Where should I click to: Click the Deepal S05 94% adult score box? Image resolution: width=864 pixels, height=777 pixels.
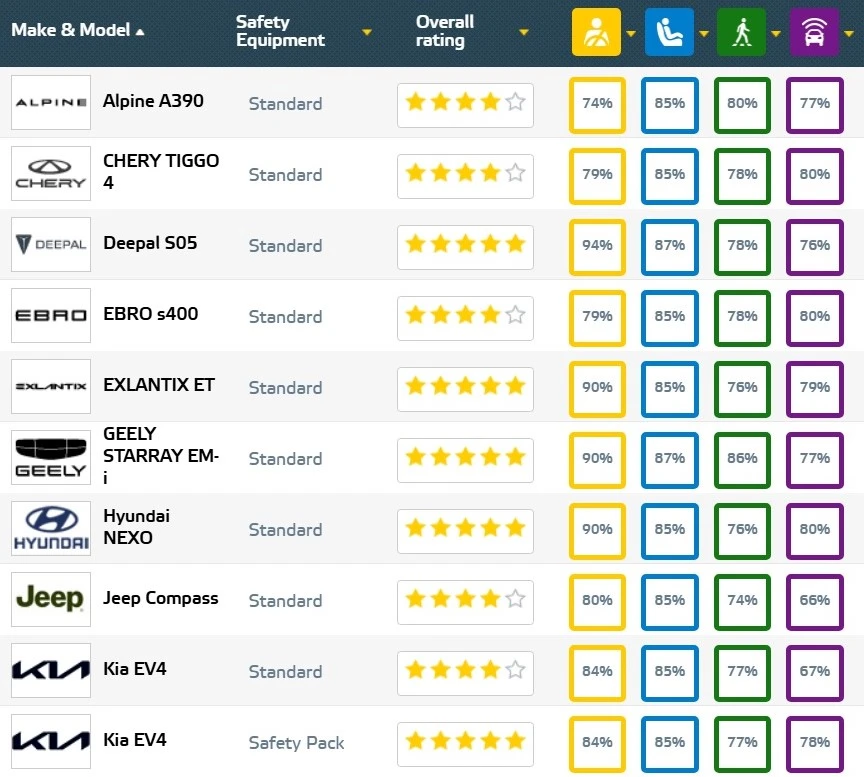(597, 245)
